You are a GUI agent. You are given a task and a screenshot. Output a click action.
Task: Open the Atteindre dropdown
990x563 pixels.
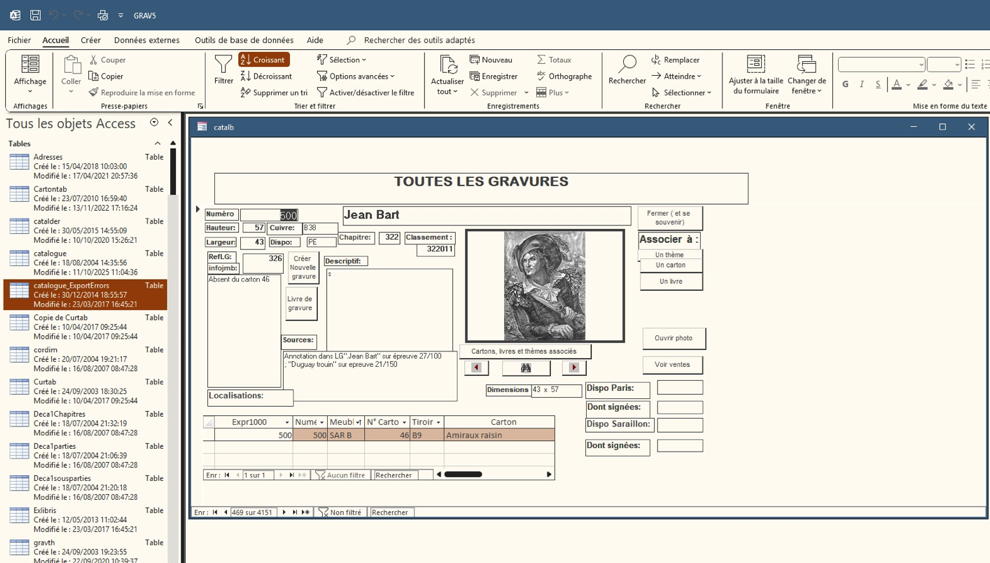coord(676,76)
